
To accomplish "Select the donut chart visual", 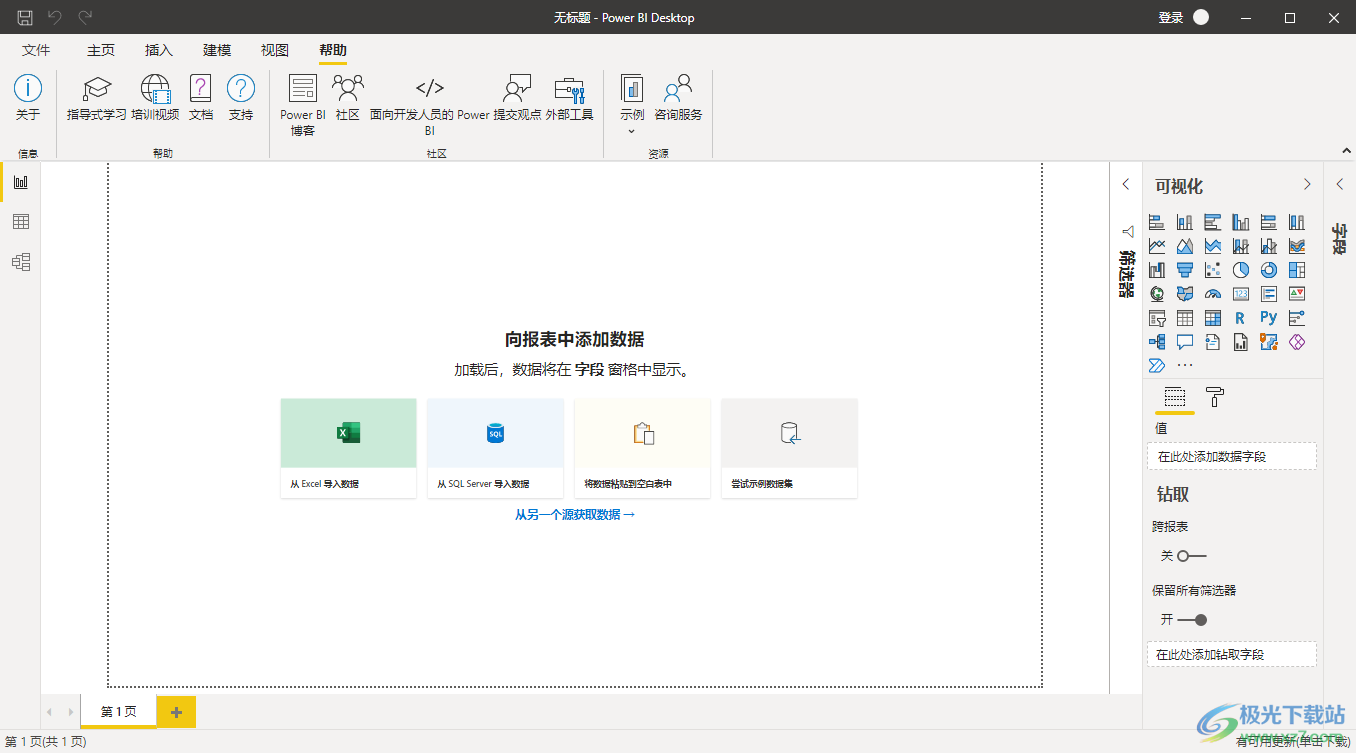I will tap(1269, 270).
